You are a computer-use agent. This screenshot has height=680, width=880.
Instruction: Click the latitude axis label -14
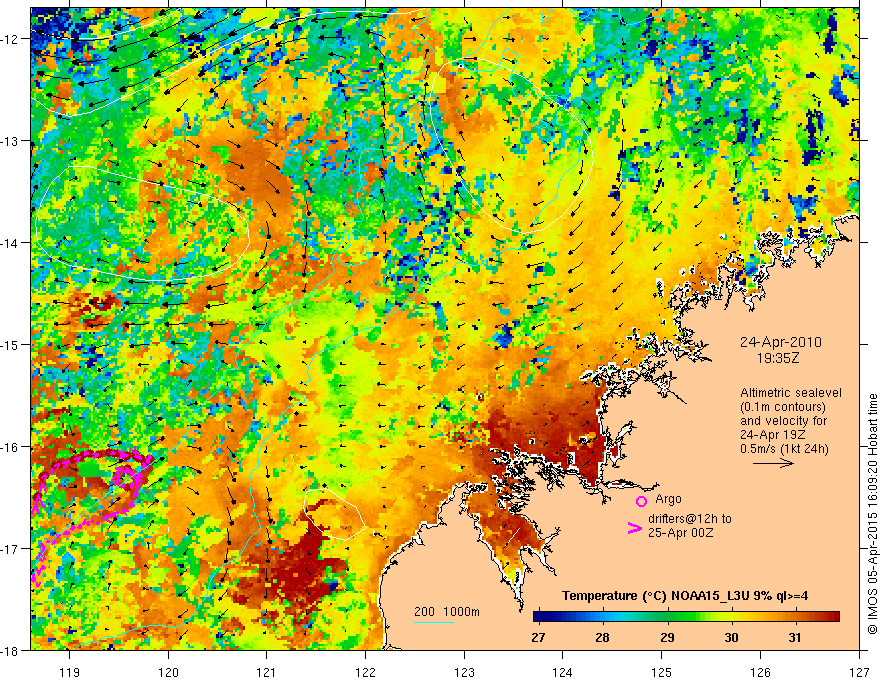[x=11, y=242]
